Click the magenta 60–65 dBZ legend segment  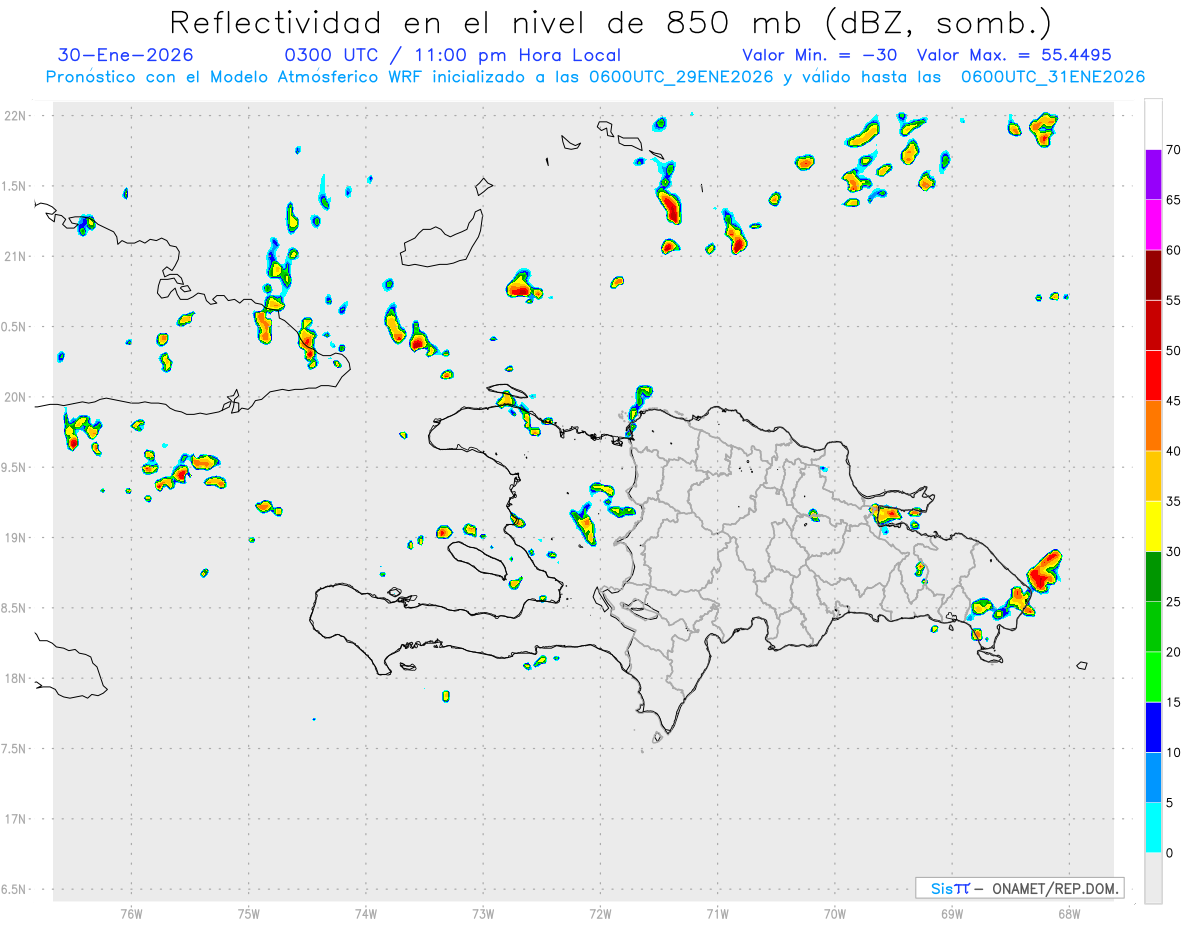click(x=1153, y=225)
